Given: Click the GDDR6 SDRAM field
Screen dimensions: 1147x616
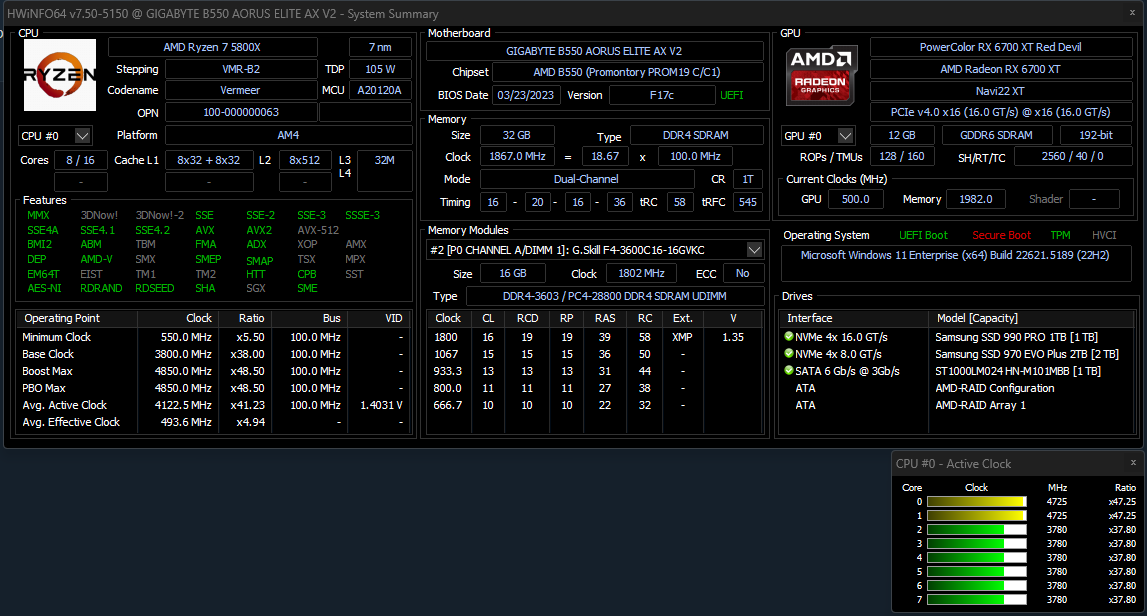Looking at the screenshot, I should click(x=996, y=135).
